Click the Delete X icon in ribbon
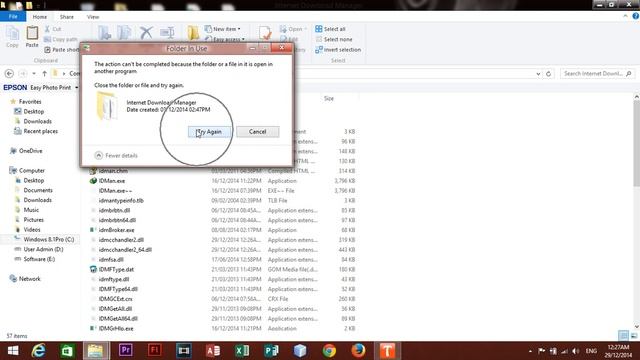The width and height of the screenshot is (640, 360). click(x=146, y=33)
